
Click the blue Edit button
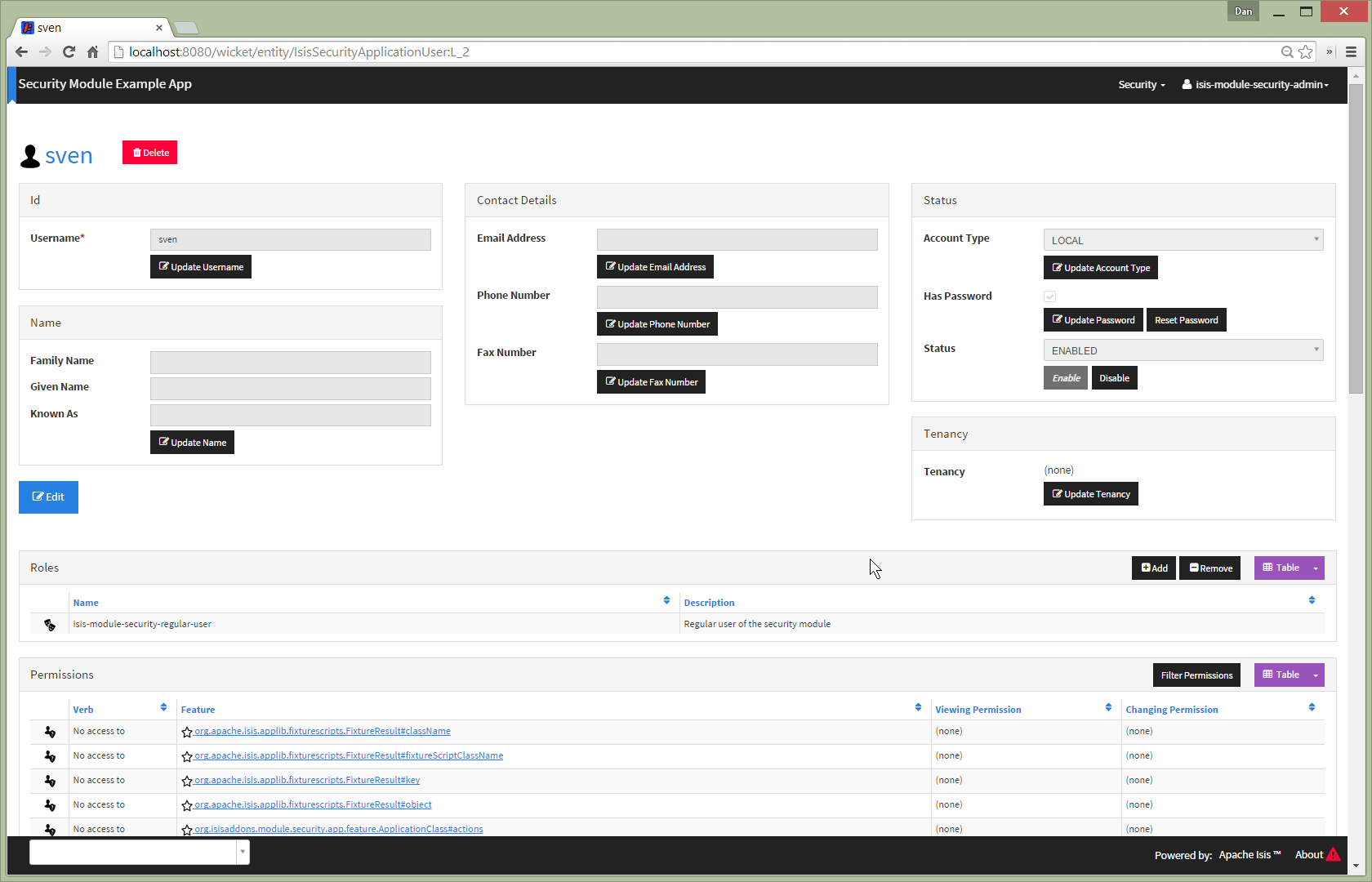coord(48,497)
